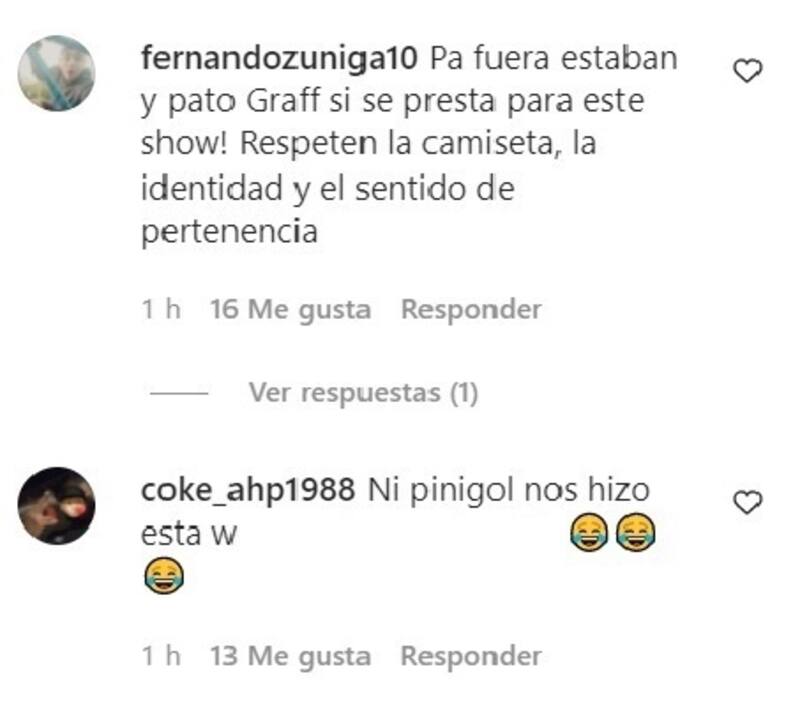
Task: Click the dash line beside Ver respuestas
Action: click(x=179, y=393)
